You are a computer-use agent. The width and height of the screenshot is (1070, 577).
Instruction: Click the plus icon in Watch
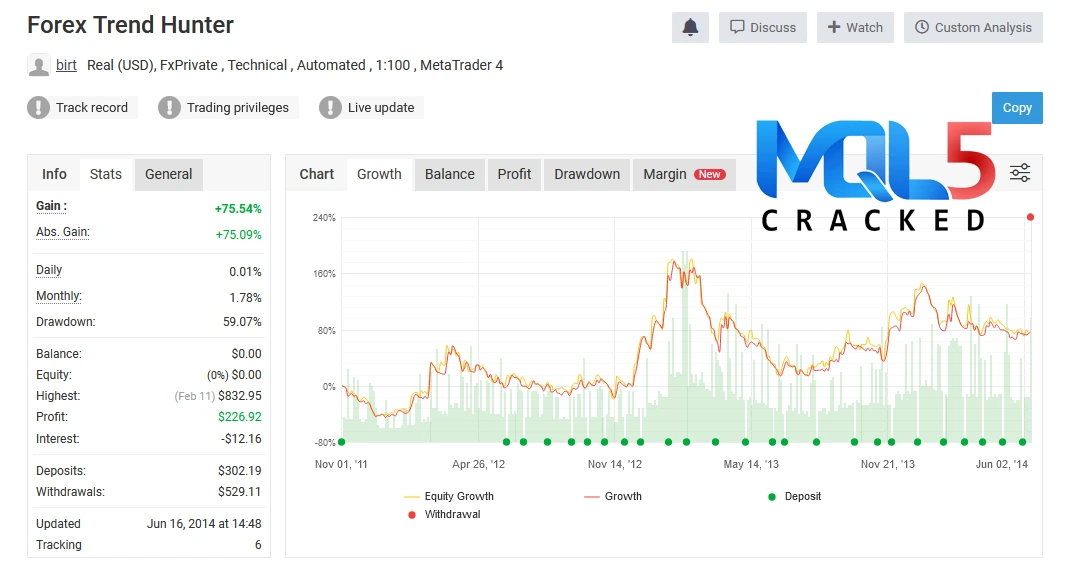pyautogui.click(x=834, y=27)
